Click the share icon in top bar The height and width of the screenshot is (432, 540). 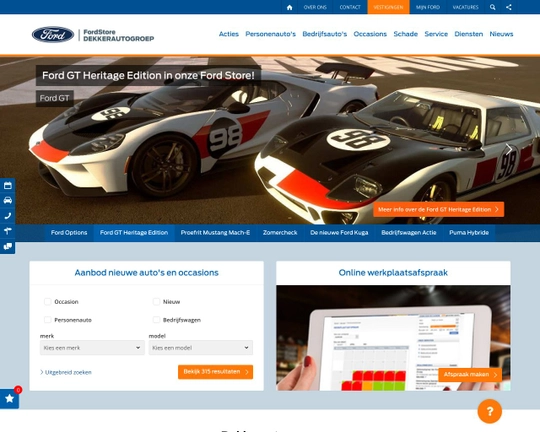(x=509, y=7)
